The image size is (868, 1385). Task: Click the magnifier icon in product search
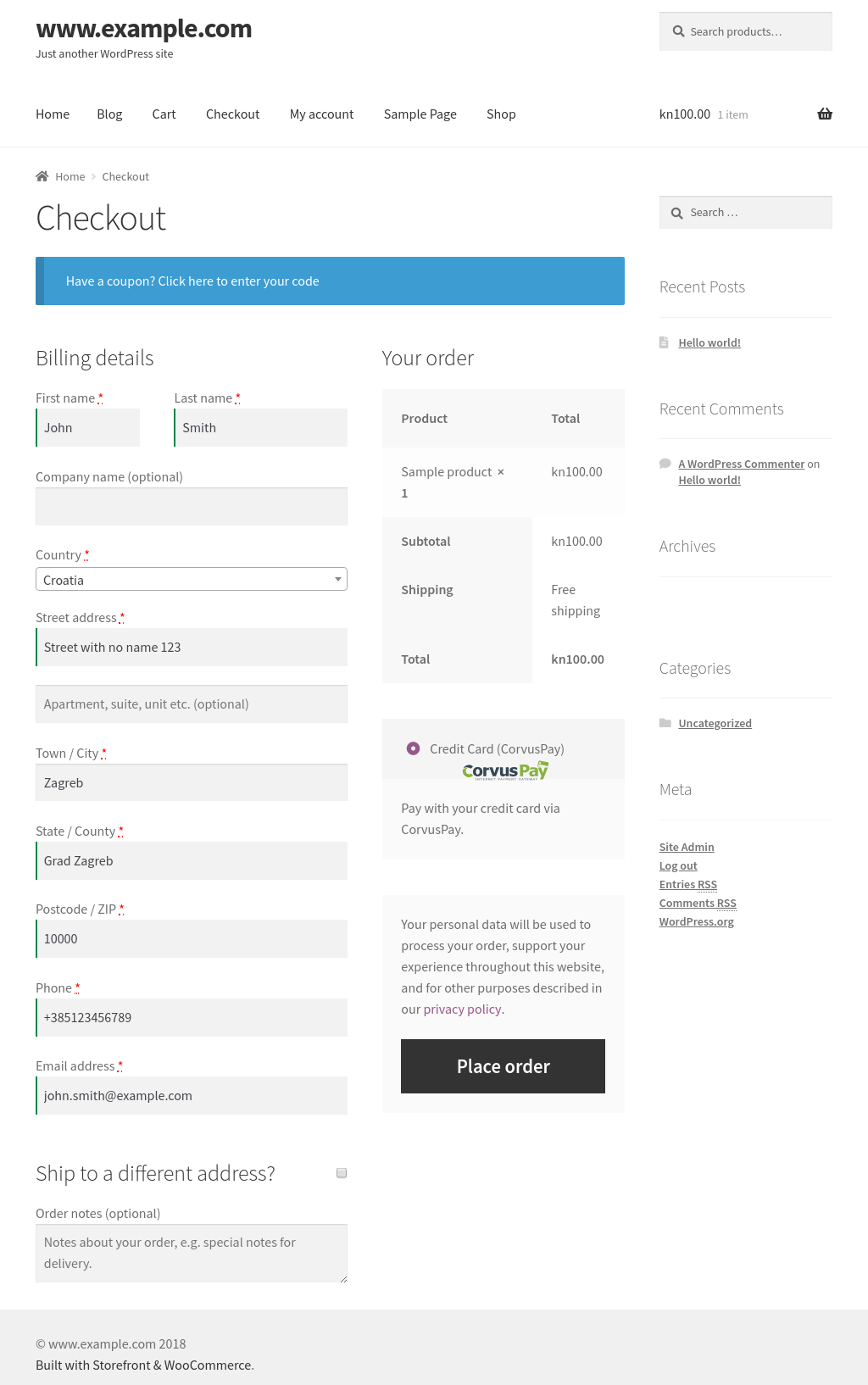[679, 31]
